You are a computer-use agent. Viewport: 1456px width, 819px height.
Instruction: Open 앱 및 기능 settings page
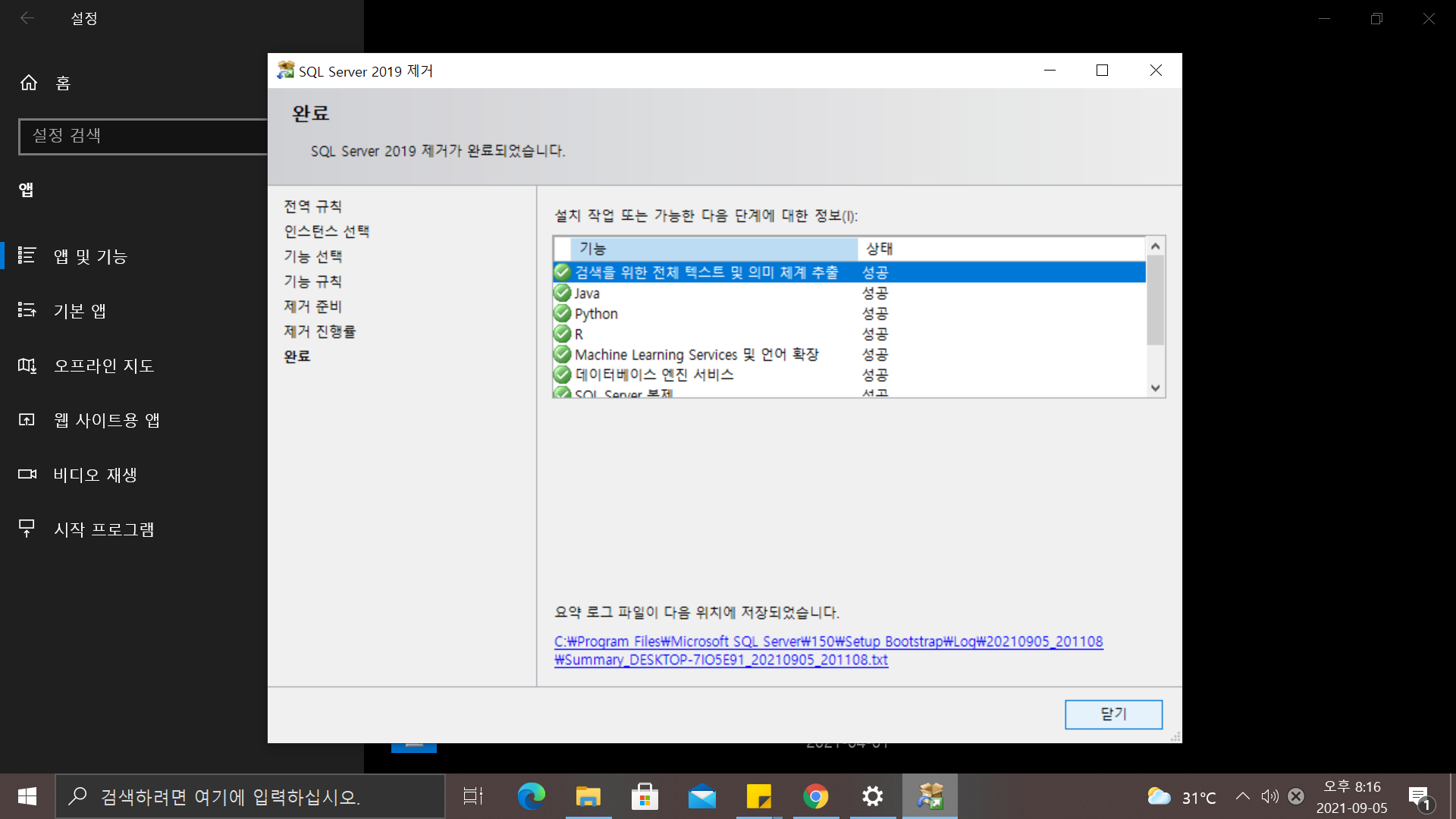coord(90,256)
